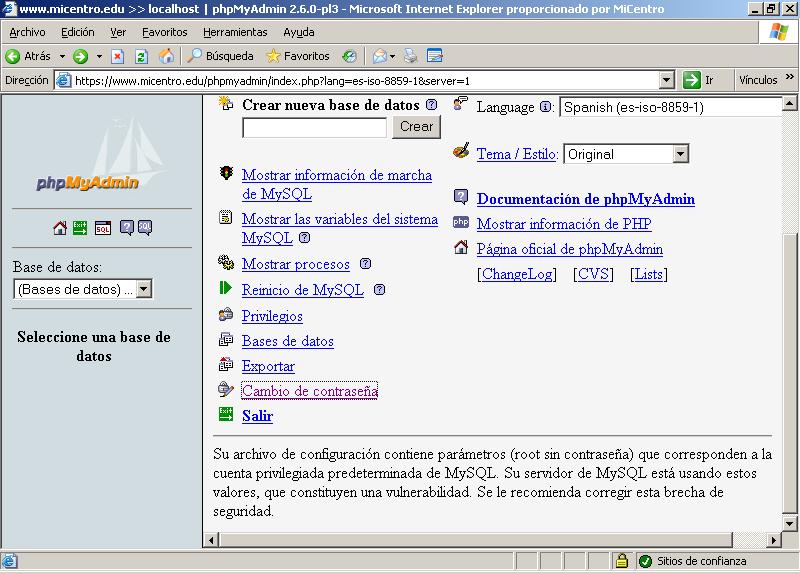Open the Ayuda menu

(298, 32)
